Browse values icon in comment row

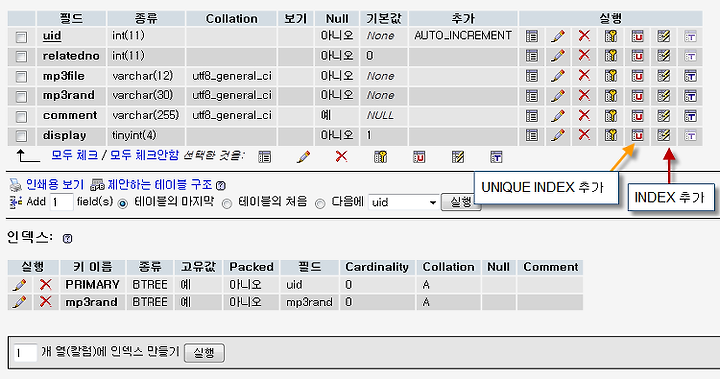532,116
